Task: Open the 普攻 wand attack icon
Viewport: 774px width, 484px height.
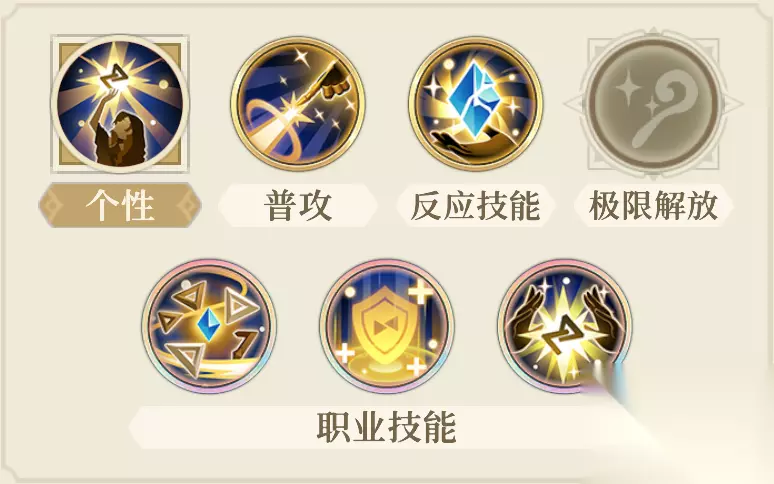Action: [298, 104]
